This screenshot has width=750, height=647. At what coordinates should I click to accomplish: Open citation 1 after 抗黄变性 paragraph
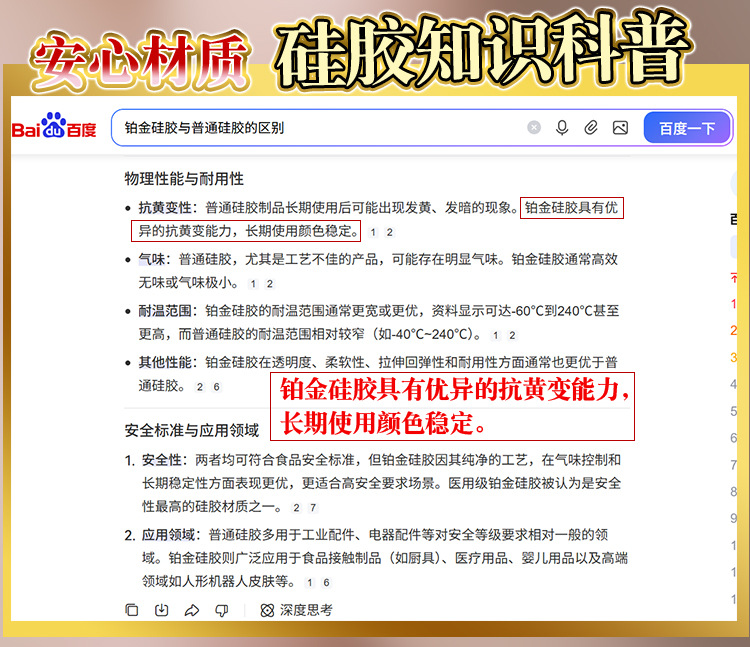[373, 232]
